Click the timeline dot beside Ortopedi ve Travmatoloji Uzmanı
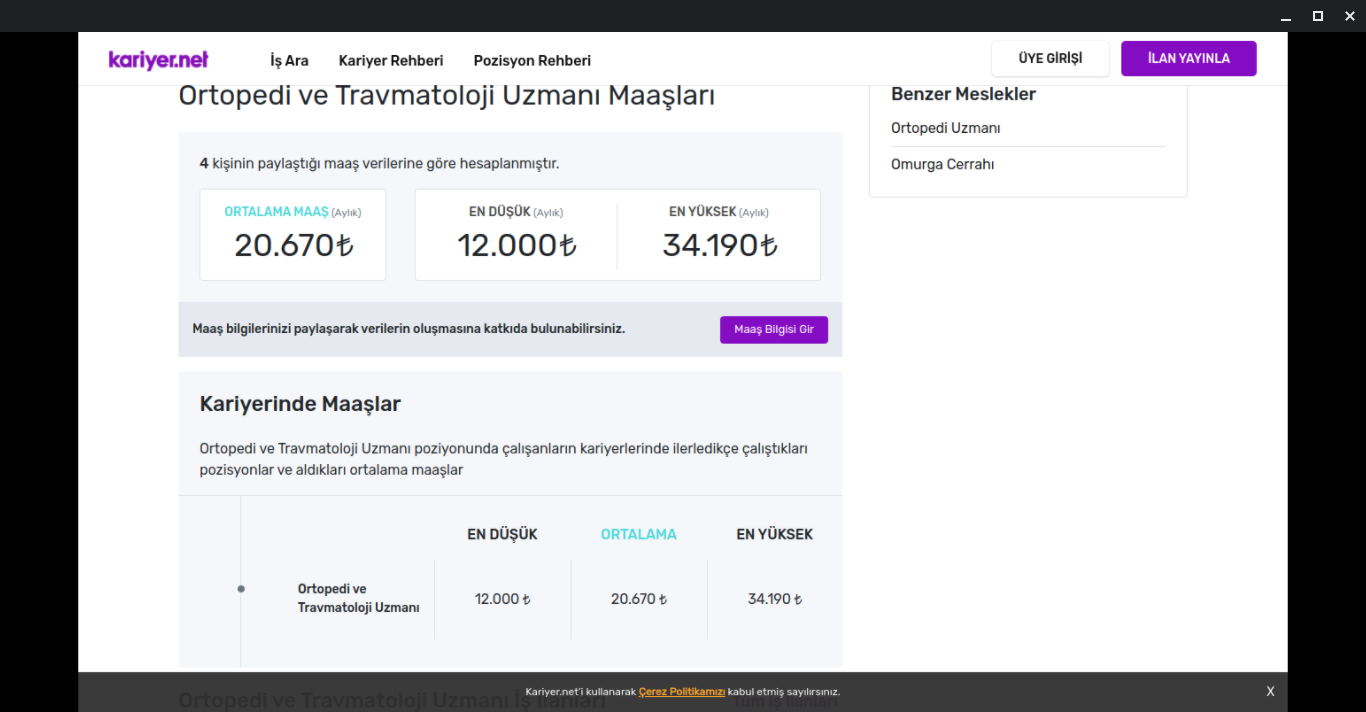 coord(241,589)
